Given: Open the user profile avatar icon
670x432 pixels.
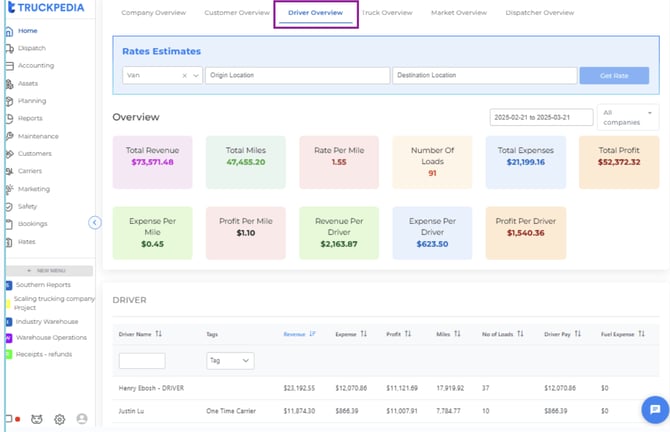Looking at the screenshot, I should [82, 419].
